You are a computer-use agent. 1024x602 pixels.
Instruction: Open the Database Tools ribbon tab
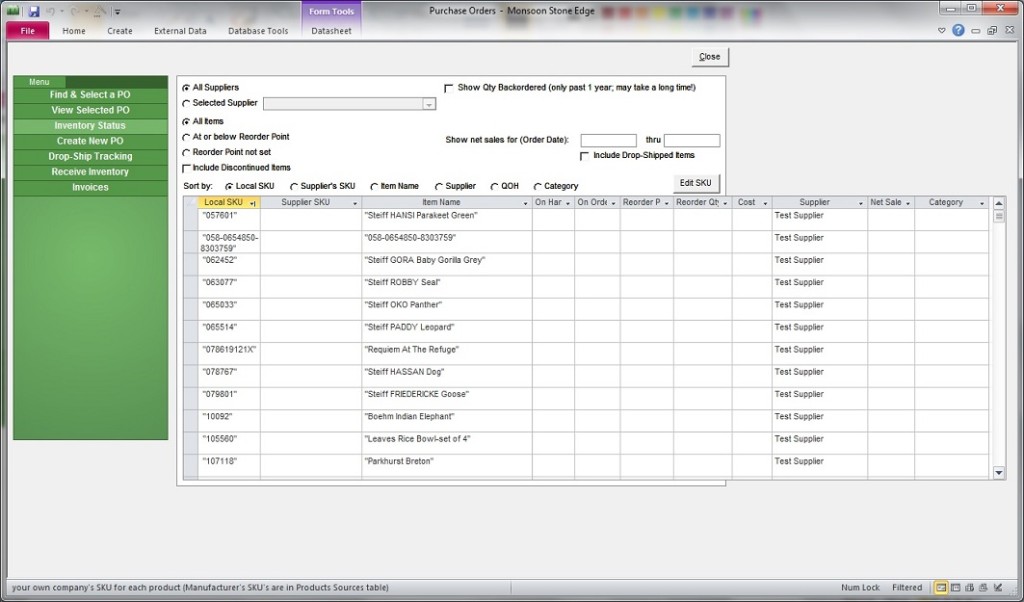pyautogui.click(x=258, y=30)
